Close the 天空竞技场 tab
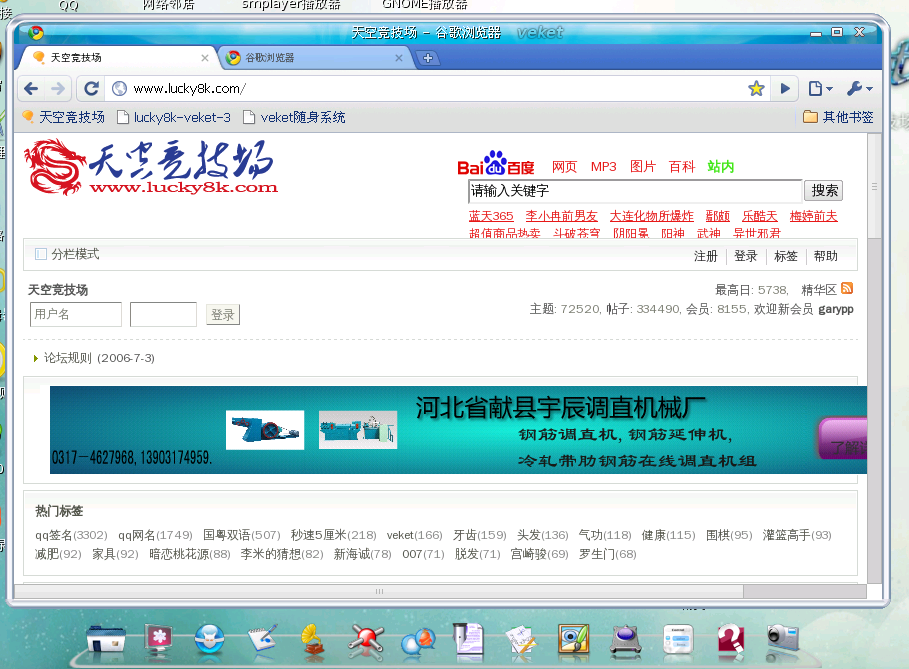This screenshot has height=669, width=909. [205, 58]
